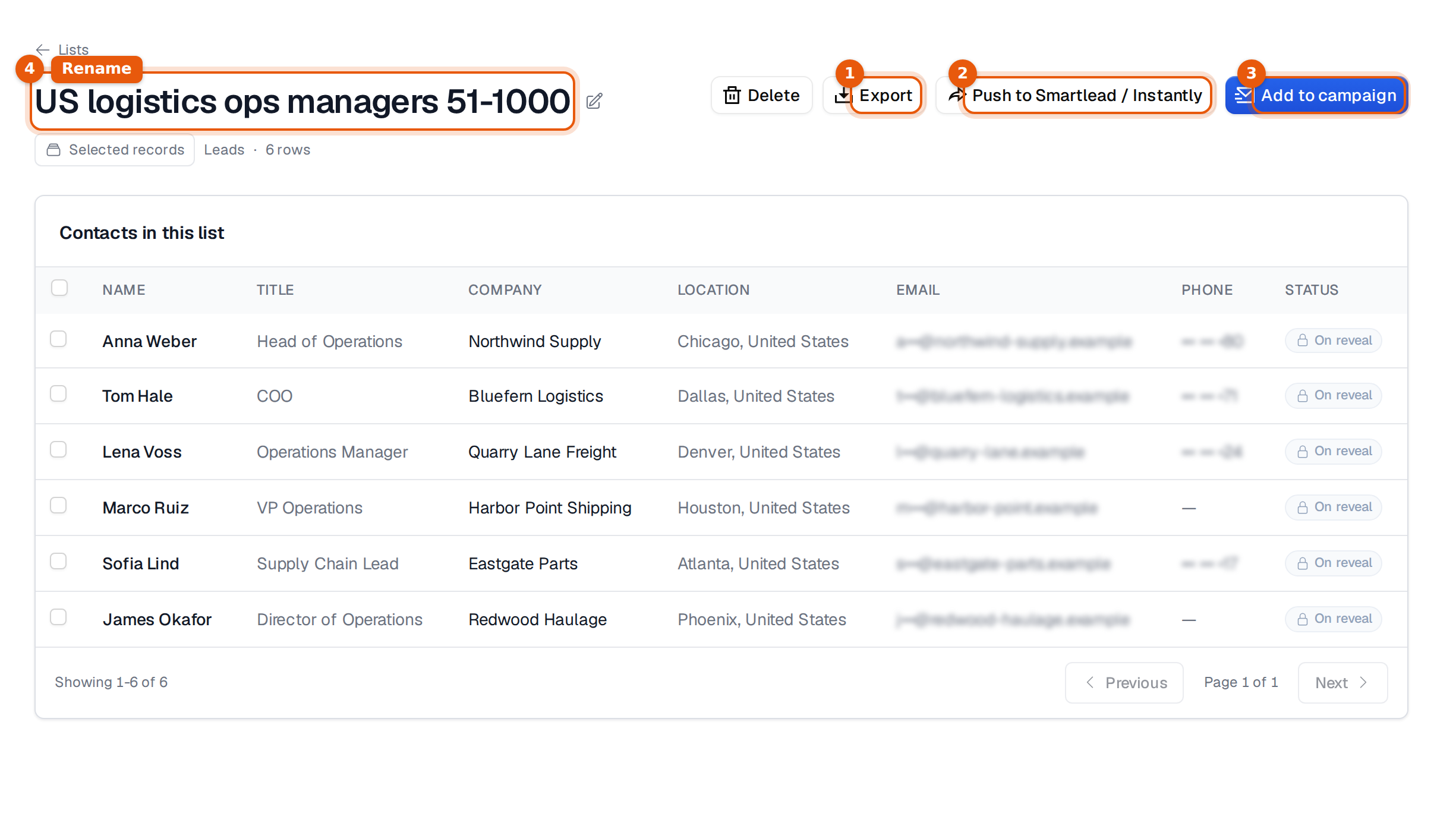Viewport: 1456px width, 832px height.
Task: Click company Quarry Lane Freight
Action: click(x=542, y=452)
